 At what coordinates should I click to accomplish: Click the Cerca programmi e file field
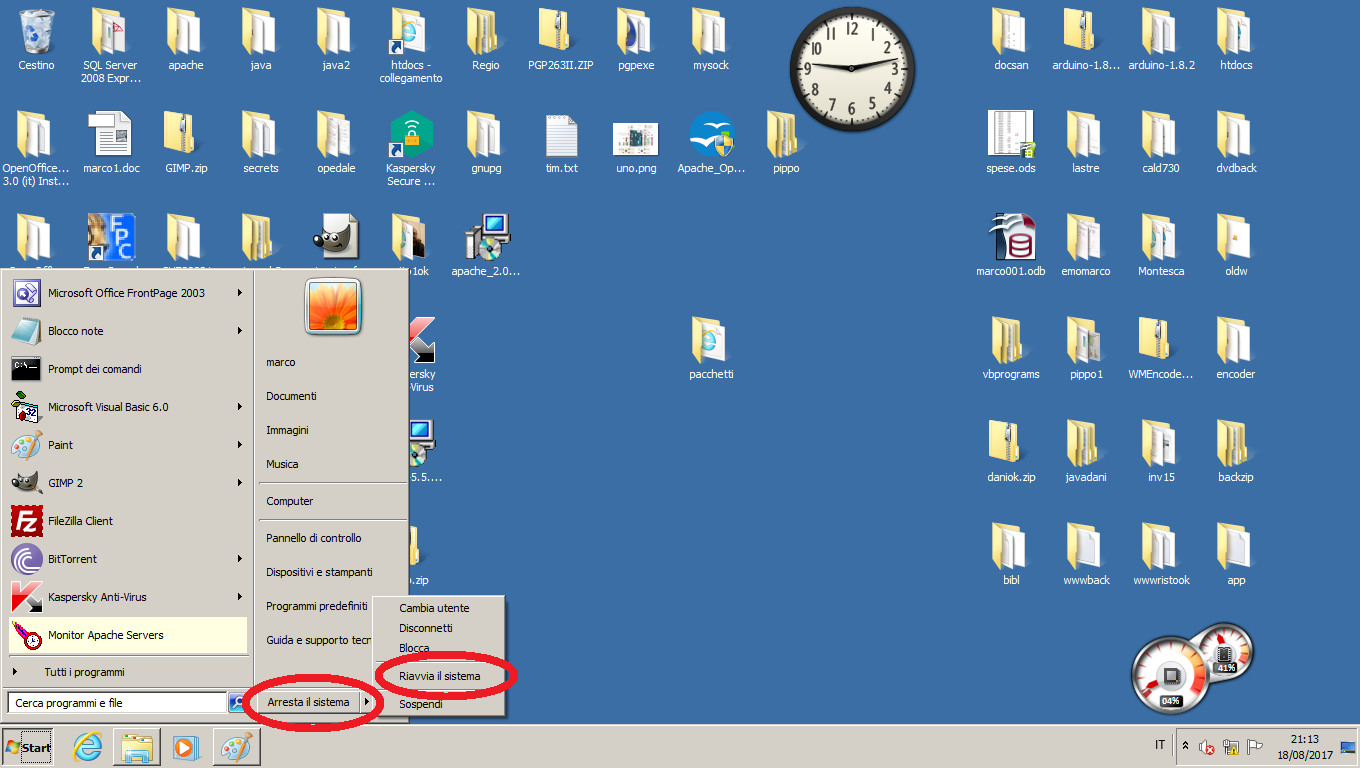[117, 703]
